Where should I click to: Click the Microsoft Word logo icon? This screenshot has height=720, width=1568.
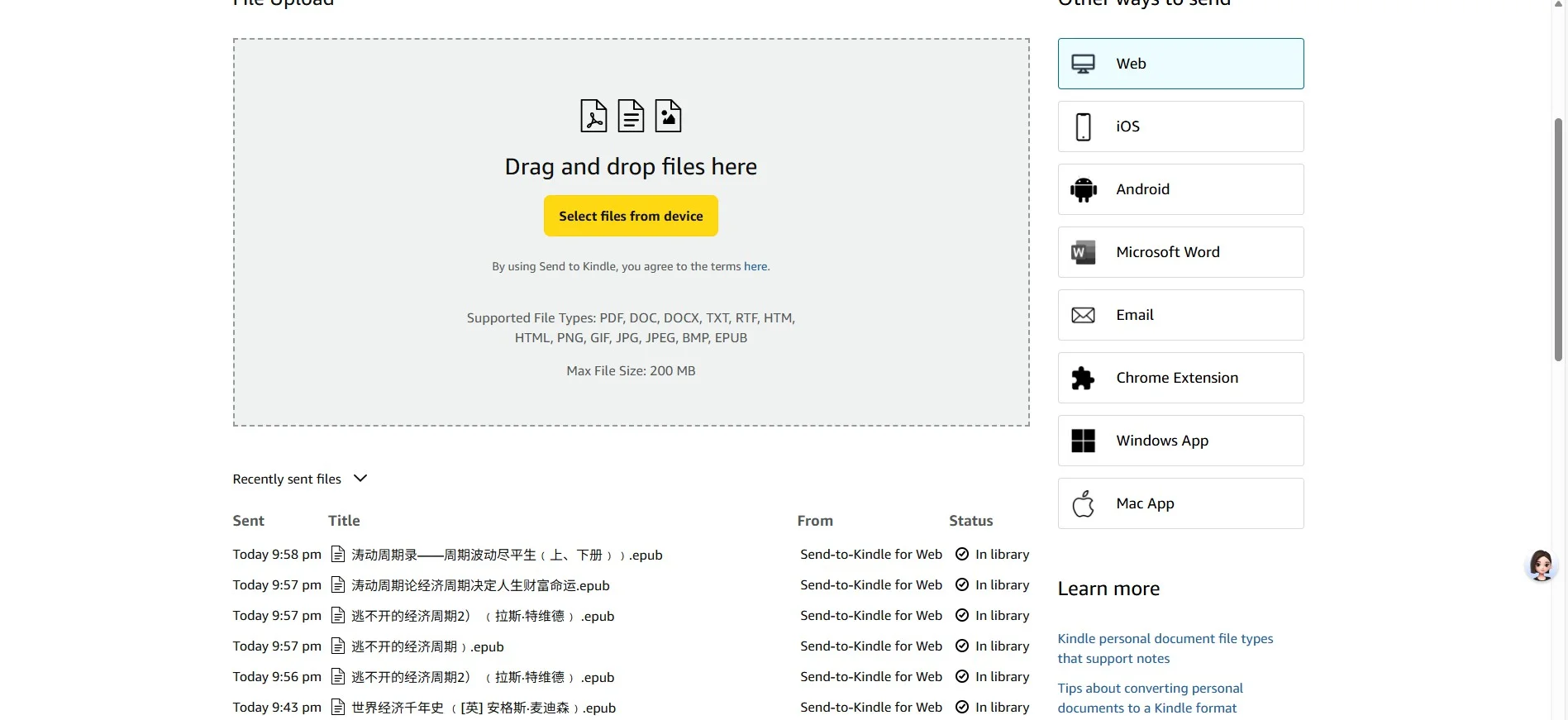[x=1083, y=252]
